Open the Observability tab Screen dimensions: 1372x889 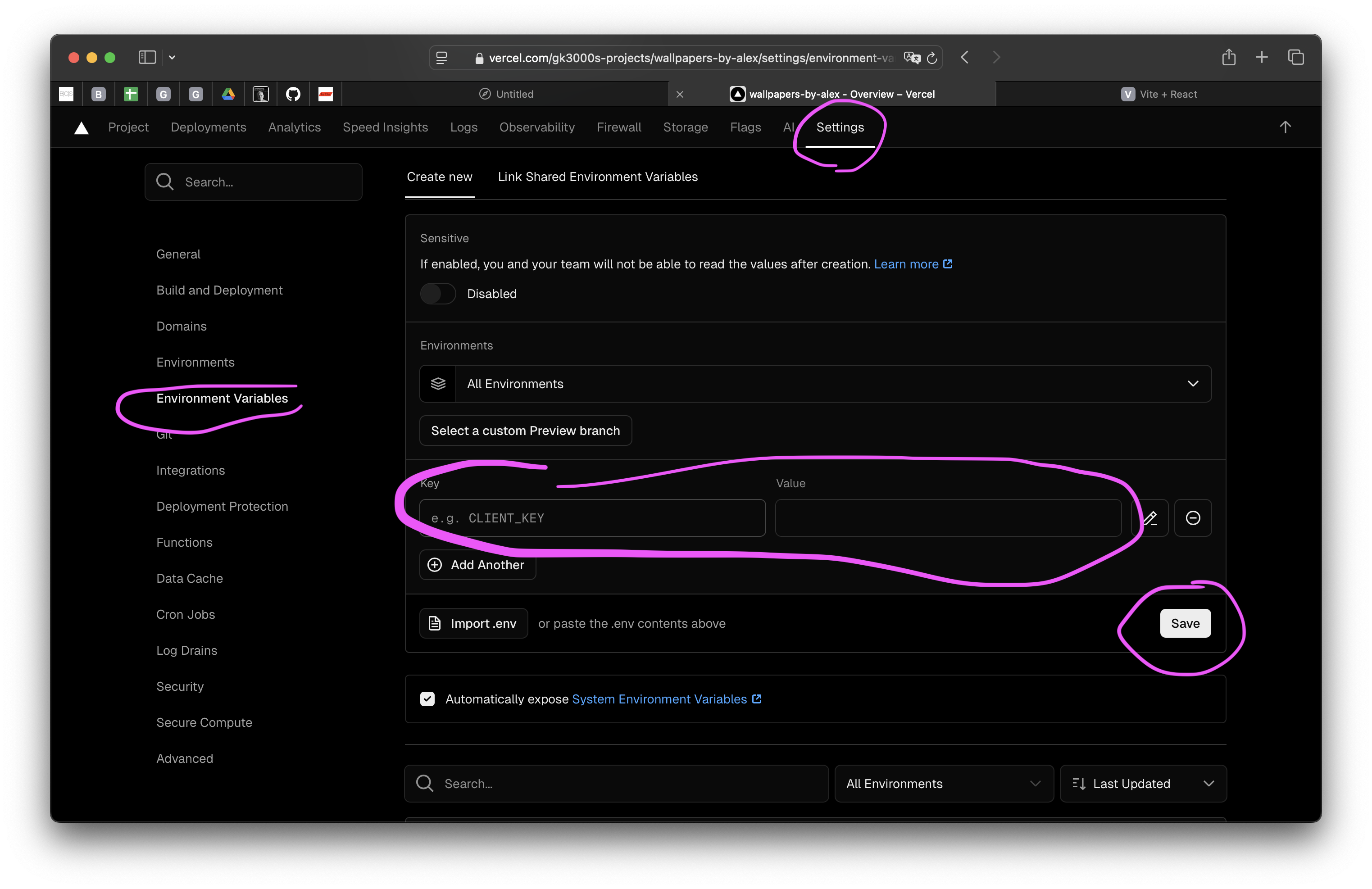tap(537, 127)
